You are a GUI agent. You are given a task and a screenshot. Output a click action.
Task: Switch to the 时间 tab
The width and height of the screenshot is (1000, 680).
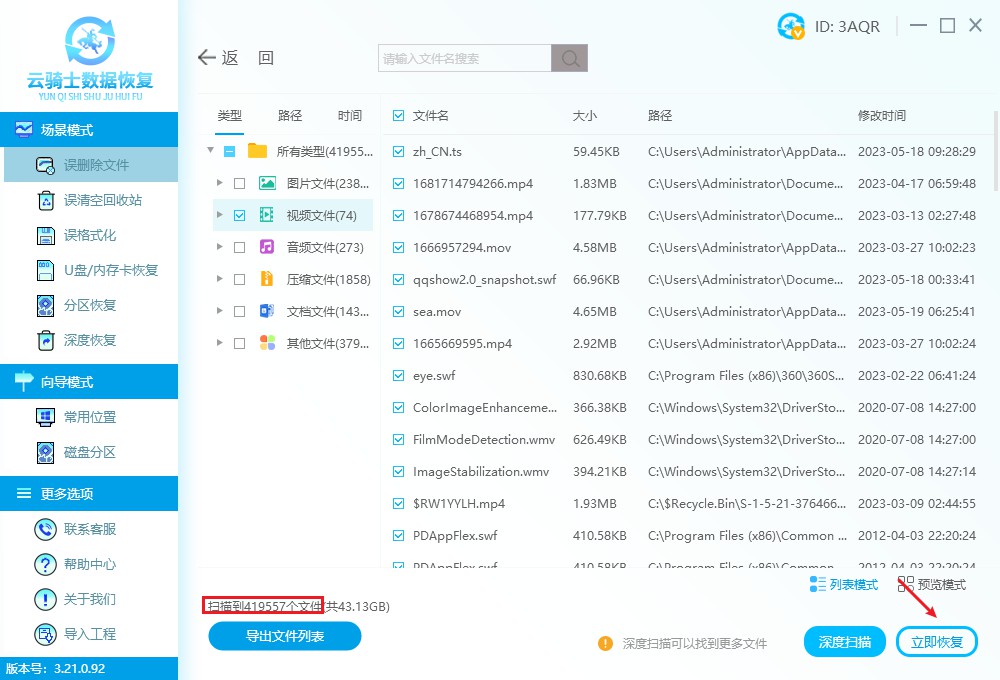349,115
